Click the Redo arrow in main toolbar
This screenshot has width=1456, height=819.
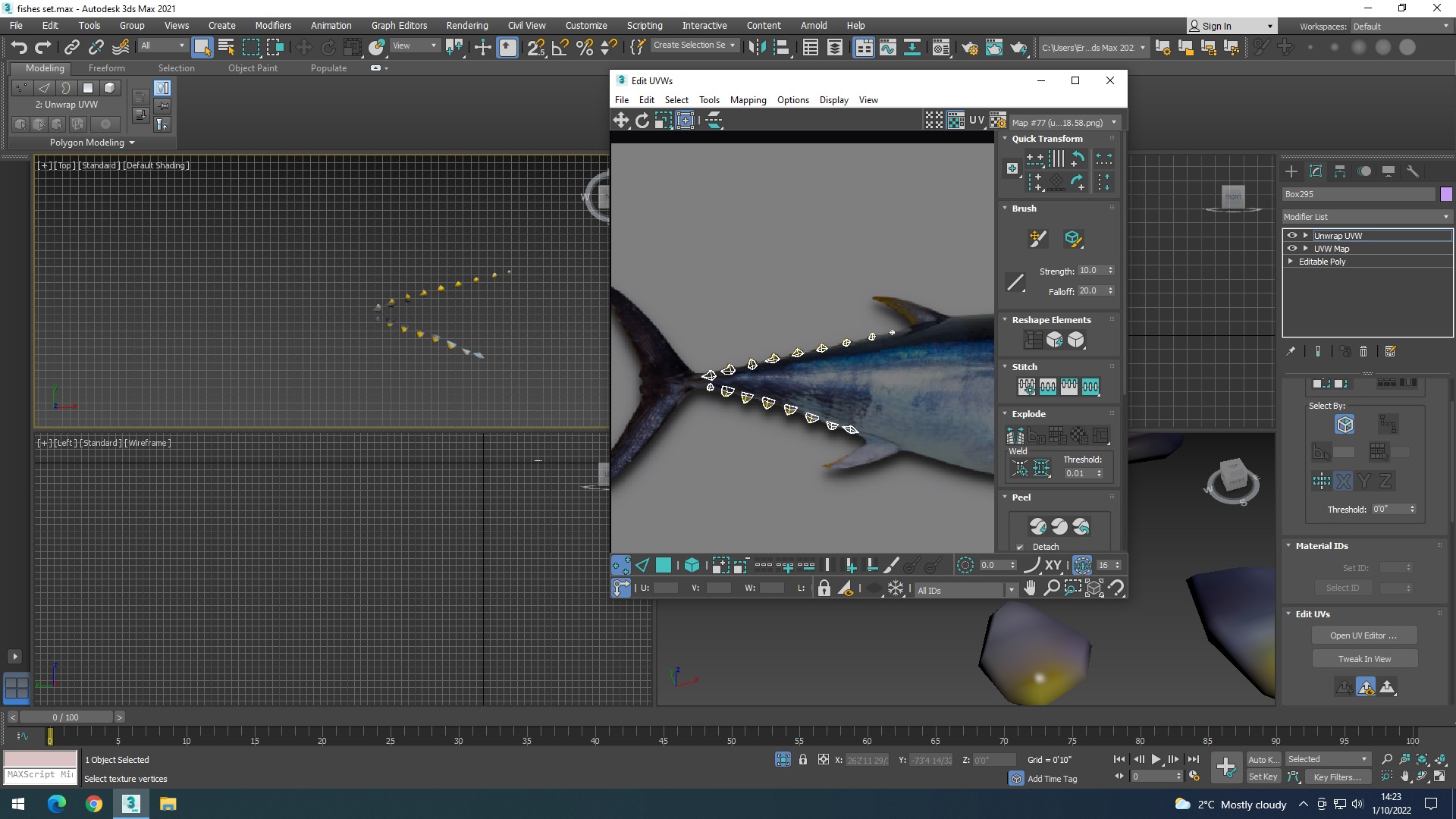[x=43, y=47]
